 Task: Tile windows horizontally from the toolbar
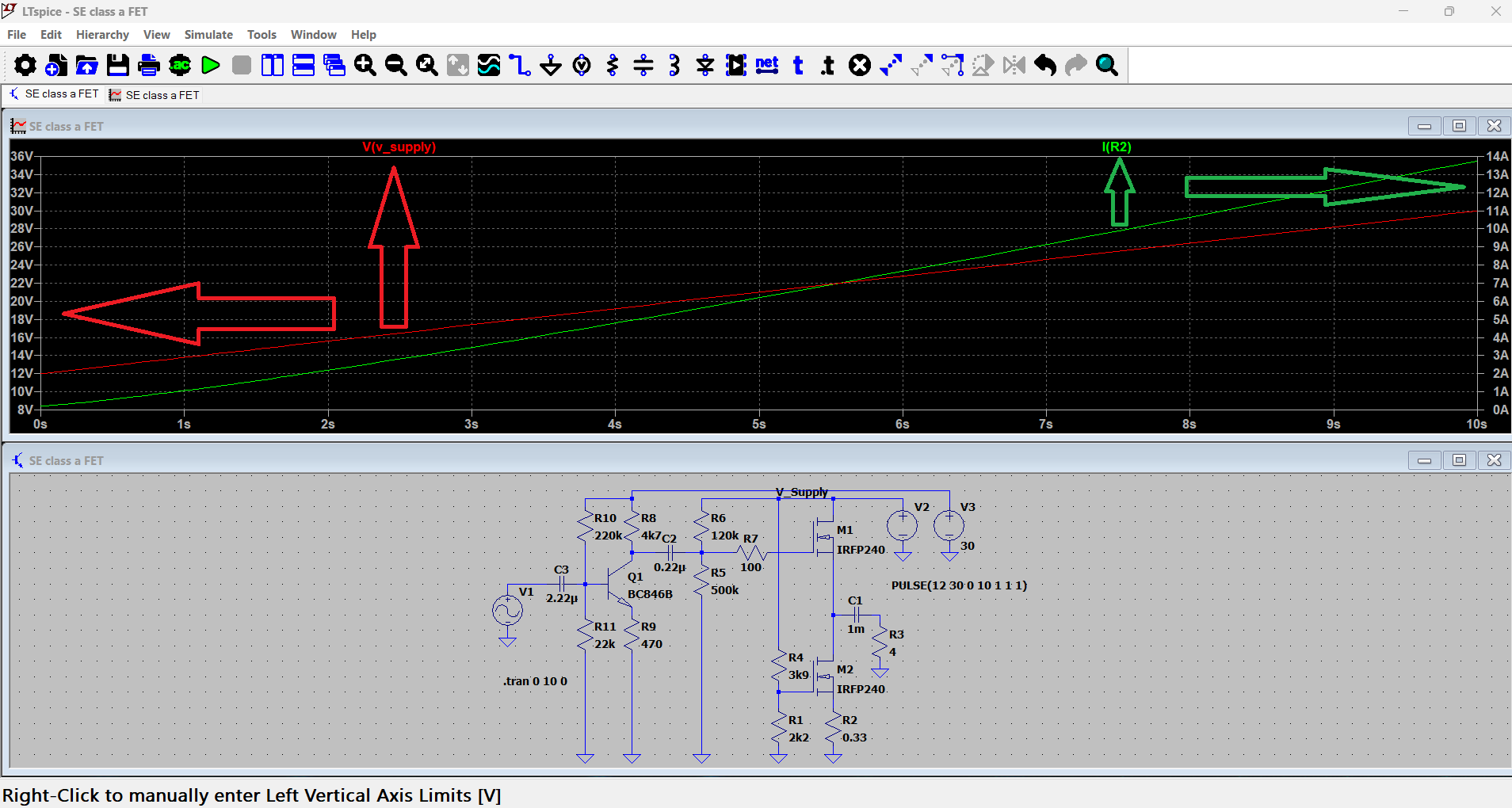coord(304,65)
